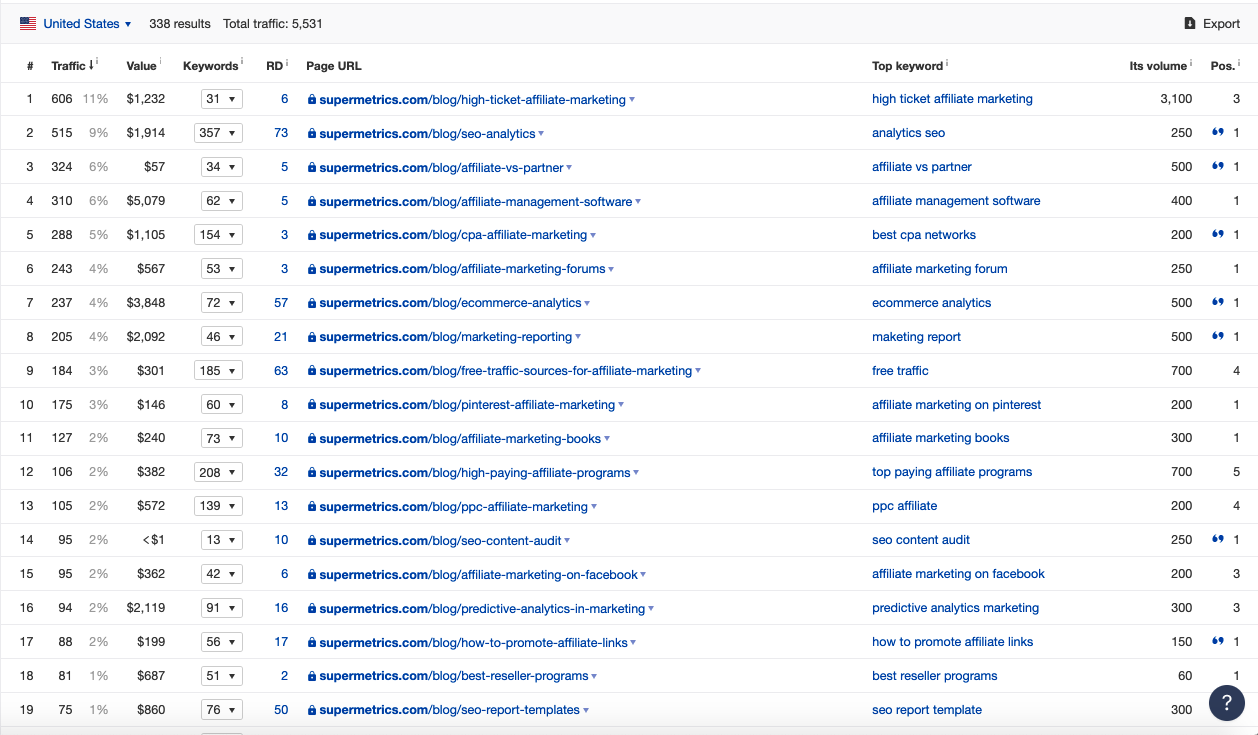This screenshot has width=1258, height=735.
Task: Click the 'best cpa networks' keyword link
Action: click(x=923, y=235)
